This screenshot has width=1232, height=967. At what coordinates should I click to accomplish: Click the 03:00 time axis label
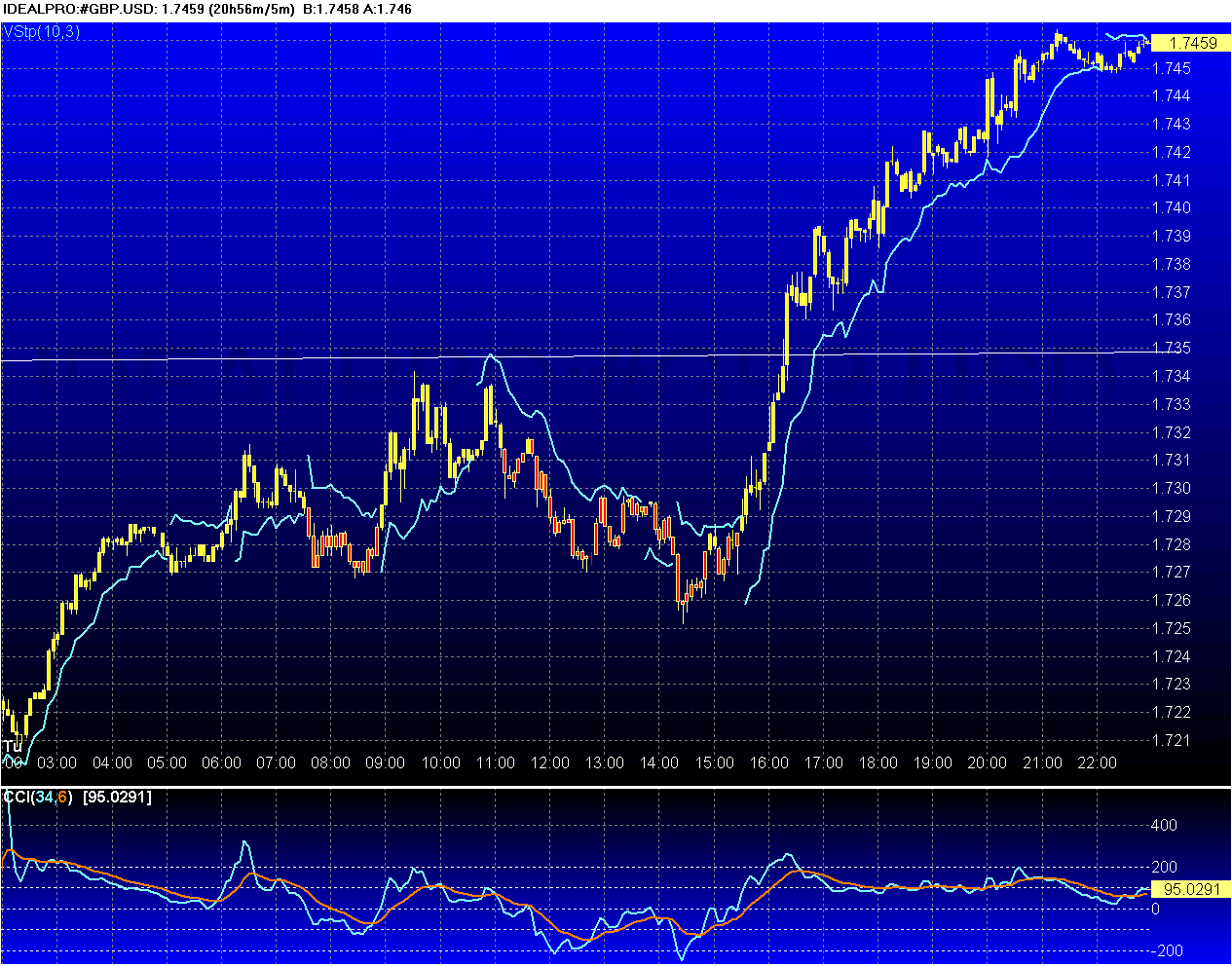click(x=57, y=762)
